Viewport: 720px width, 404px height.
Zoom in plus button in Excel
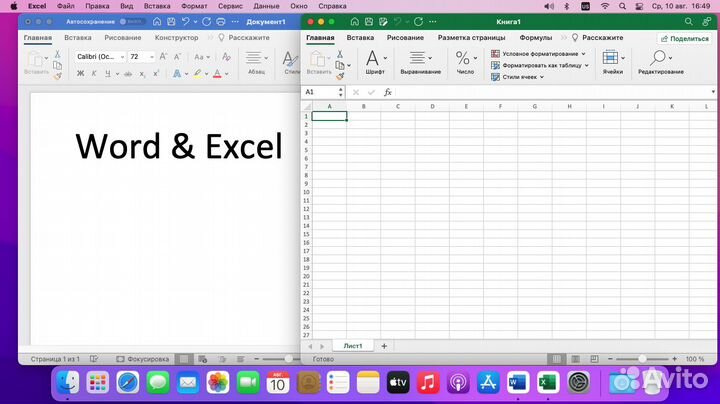click(674, 359)
